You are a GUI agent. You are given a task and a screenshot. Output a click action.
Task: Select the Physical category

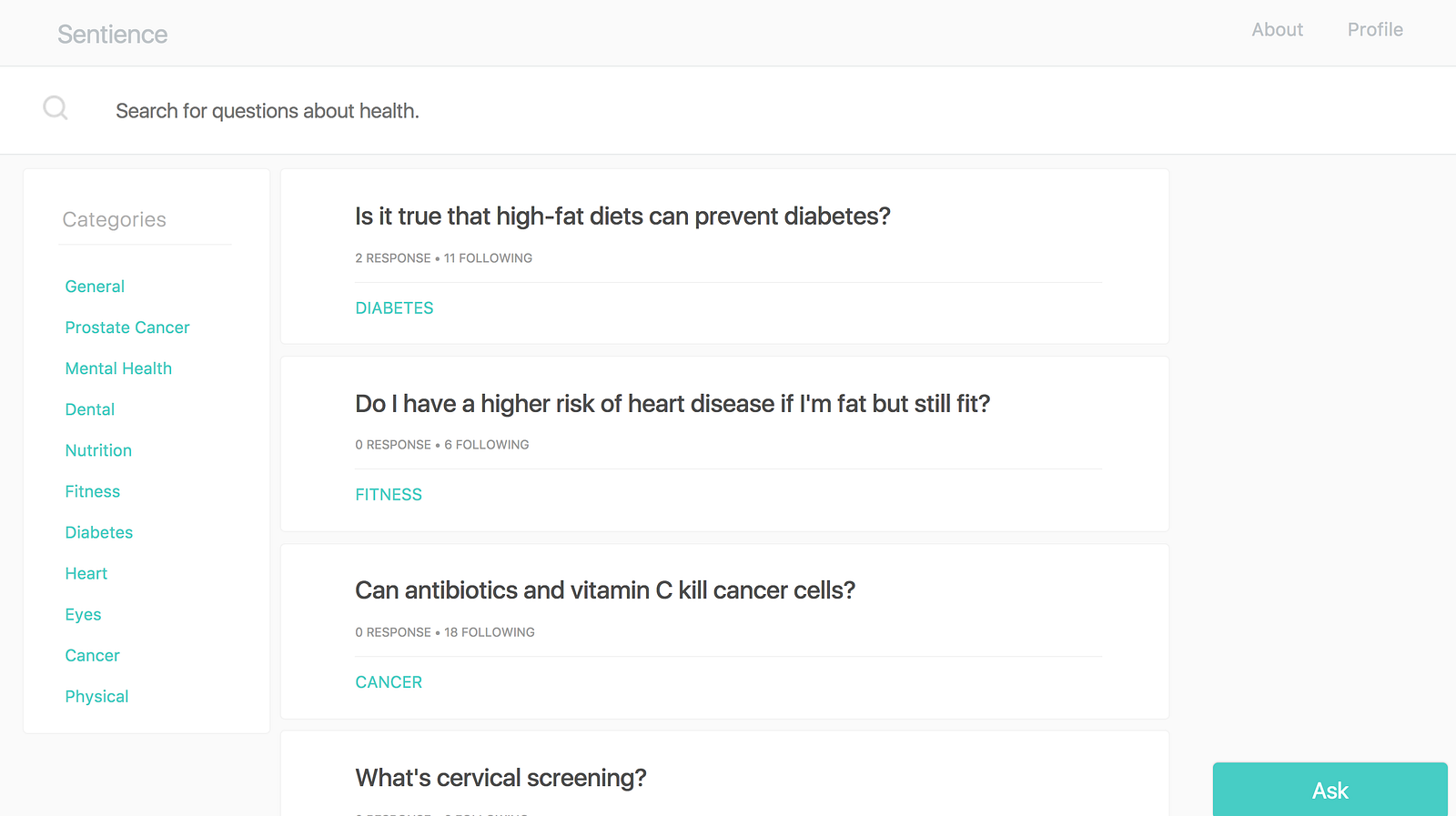point(96,697)
